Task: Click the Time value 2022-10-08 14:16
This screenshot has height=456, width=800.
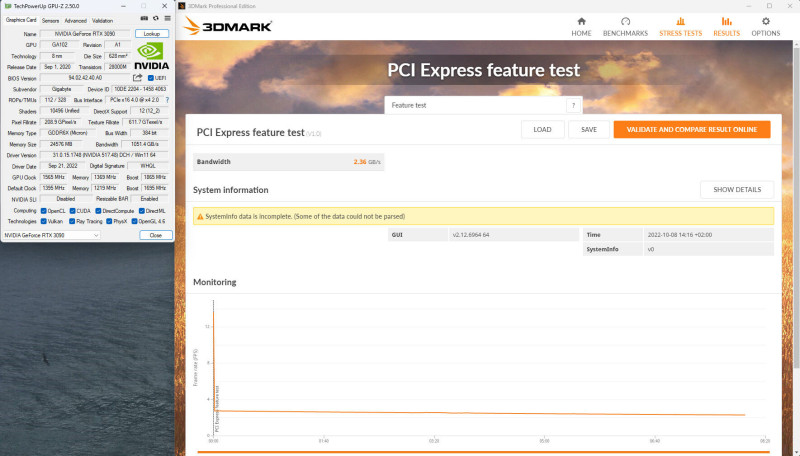Action: pyautogui.click(x=709, y=235)
